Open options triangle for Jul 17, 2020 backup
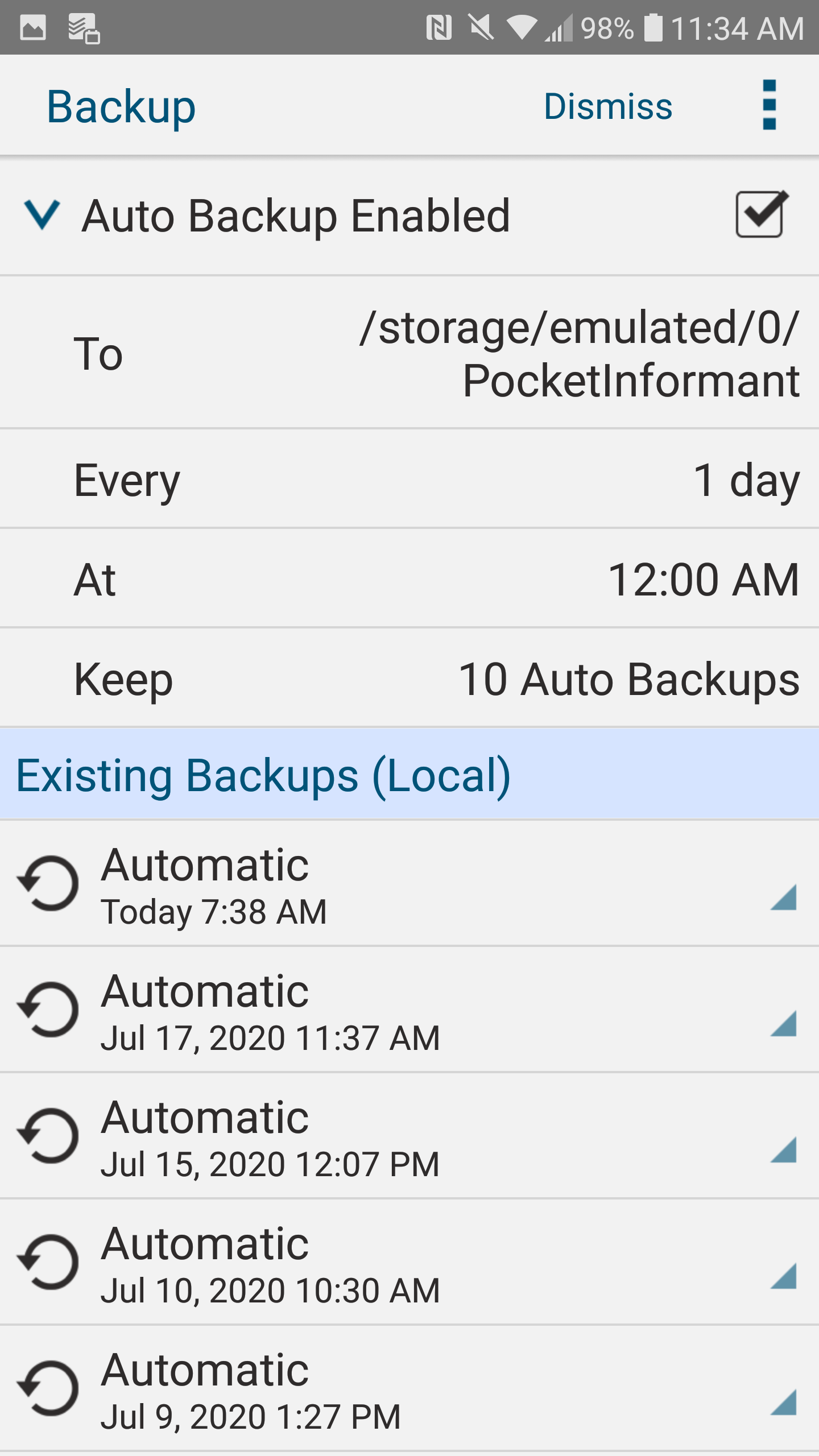 [x=784, y=1024]
